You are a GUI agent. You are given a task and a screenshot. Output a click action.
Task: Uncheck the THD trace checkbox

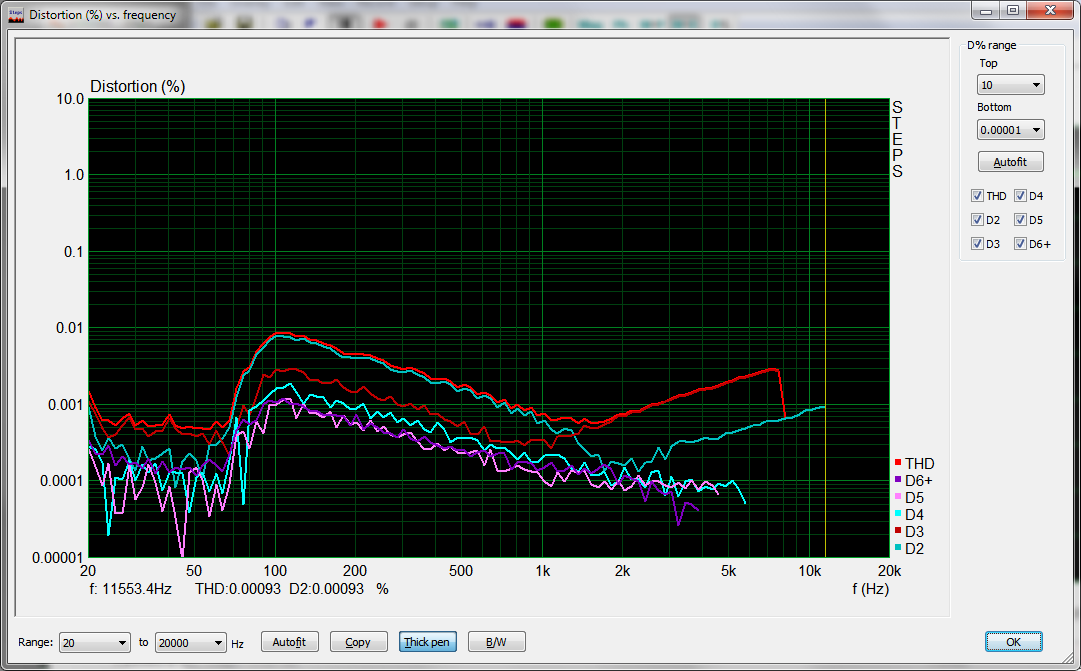[x=978, y=196]
